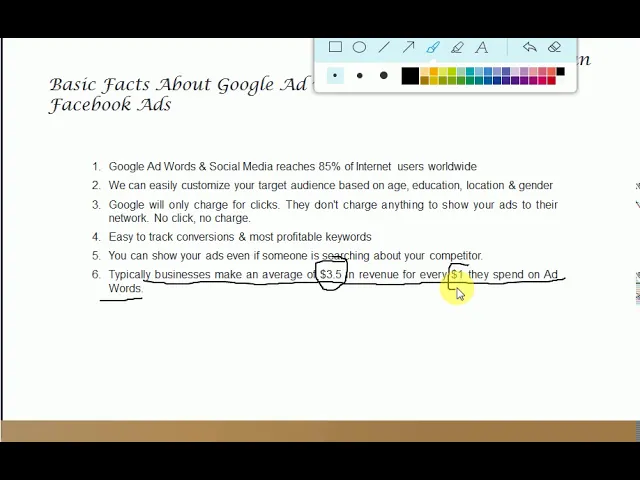Click the '$3.5' figure in item 6
This screenshot has height=480, width=640.
click(x=331, y=275)
